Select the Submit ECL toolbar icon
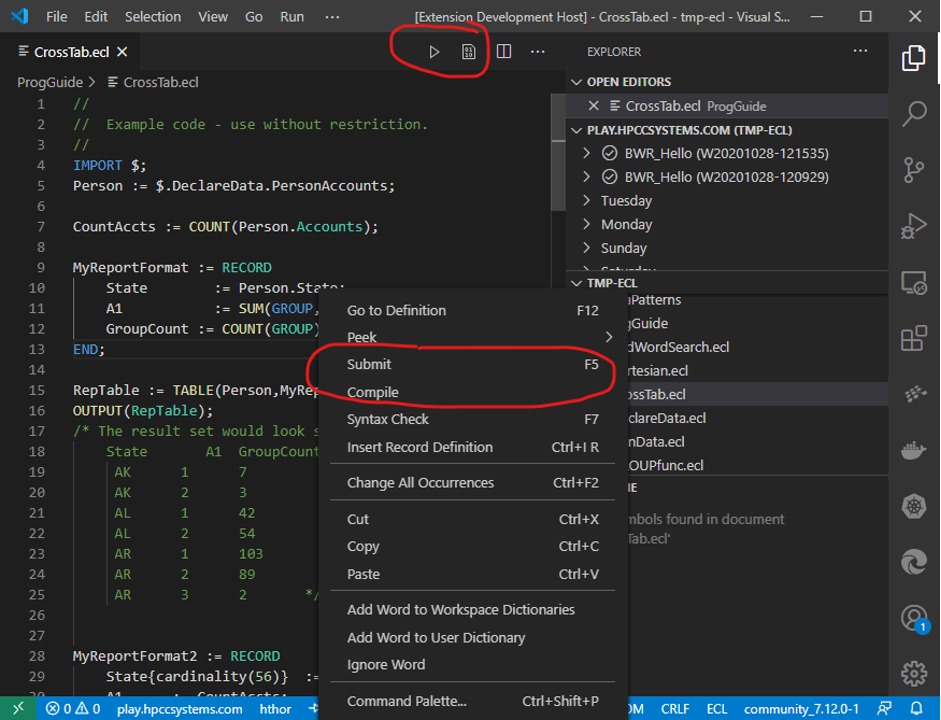 434,51
